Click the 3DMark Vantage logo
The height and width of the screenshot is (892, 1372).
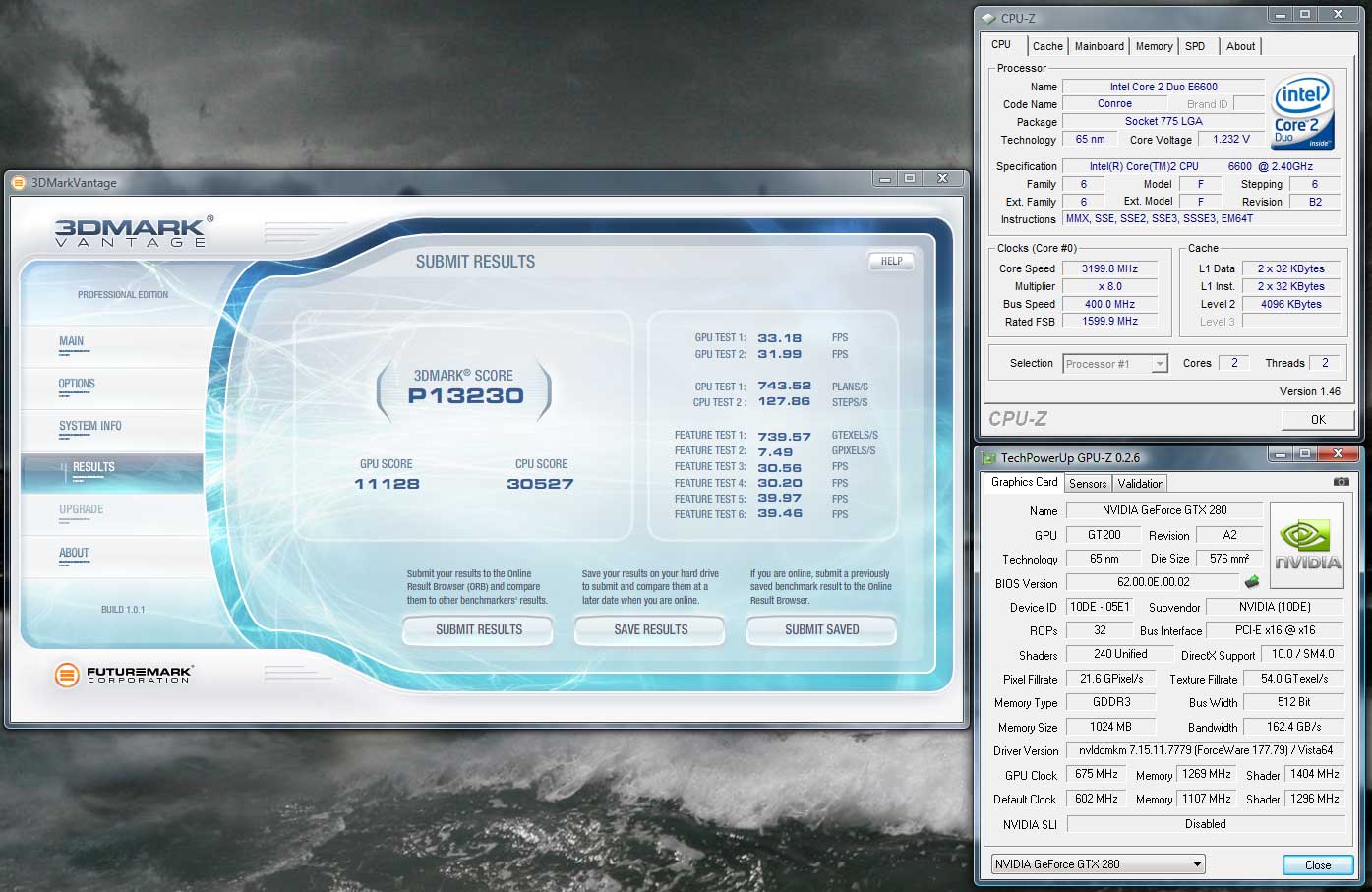pos(133,232)
